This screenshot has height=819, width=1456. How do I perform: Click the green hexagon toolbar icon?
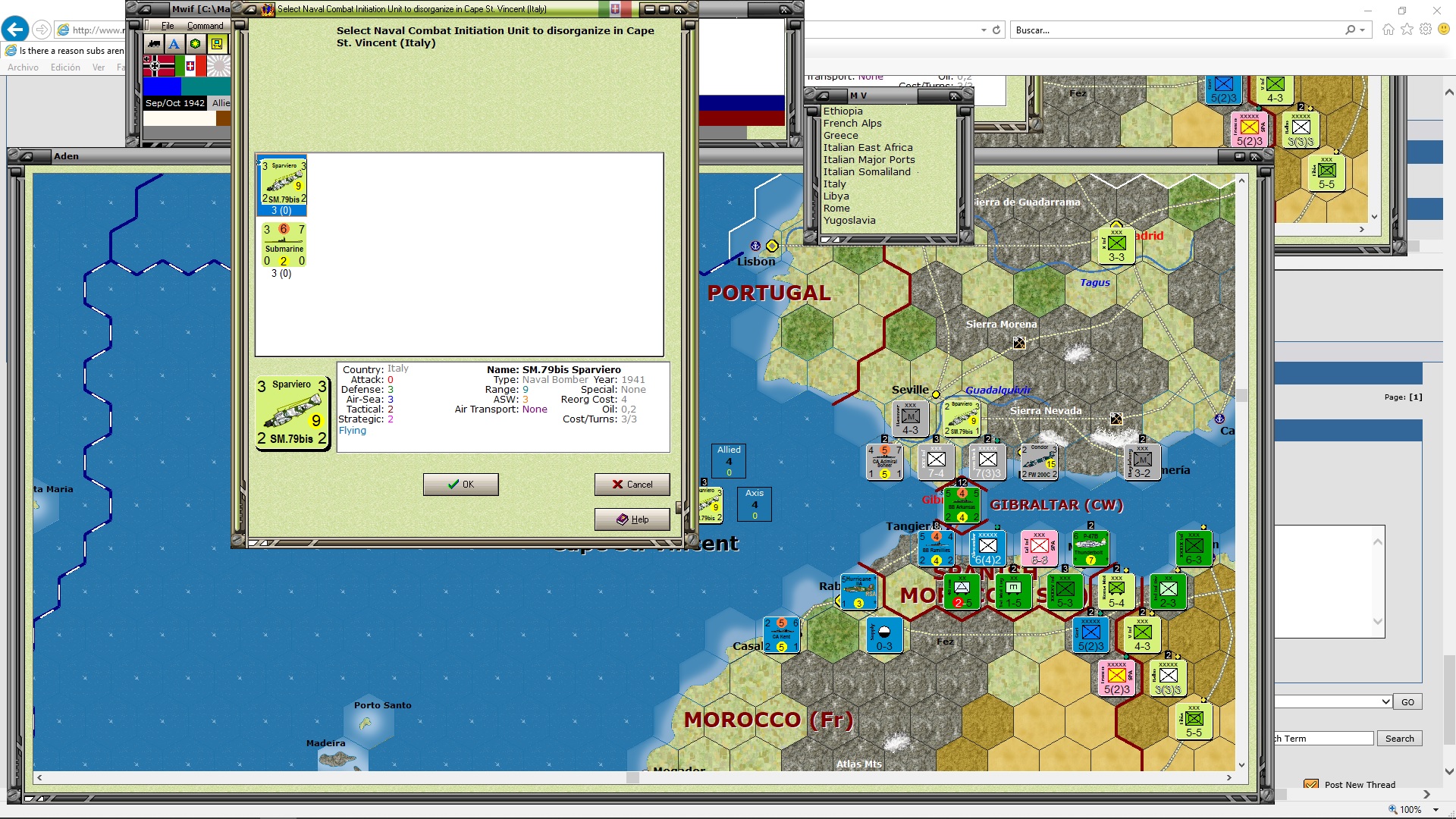[195, 44]
